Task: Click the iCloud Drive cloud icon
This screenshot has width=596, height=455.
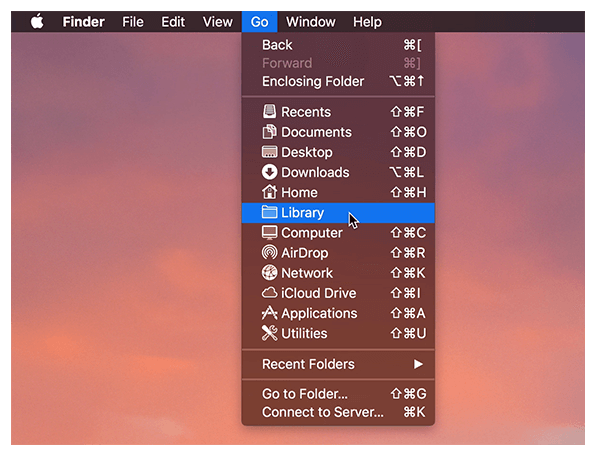Action: pyautogui.click(x=269, y=293)
